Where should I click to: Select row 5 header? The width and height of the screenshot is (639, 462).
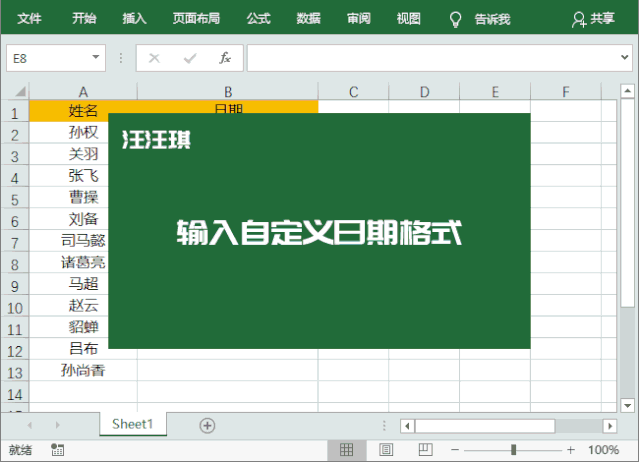(x=15, y=200)
